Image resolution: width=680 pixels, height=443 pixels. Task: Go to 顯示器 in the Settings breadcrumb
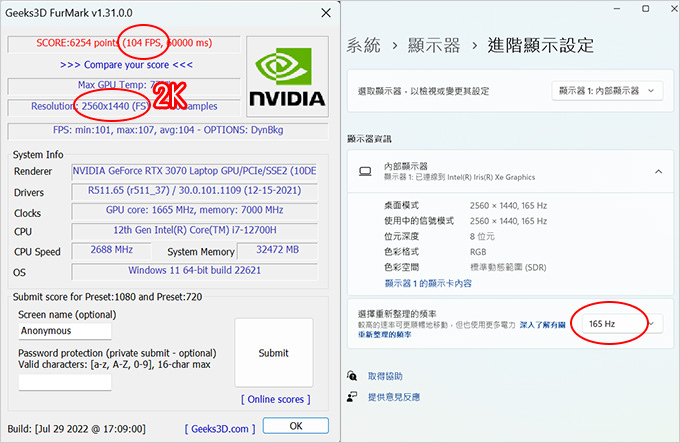pos(434,45)
